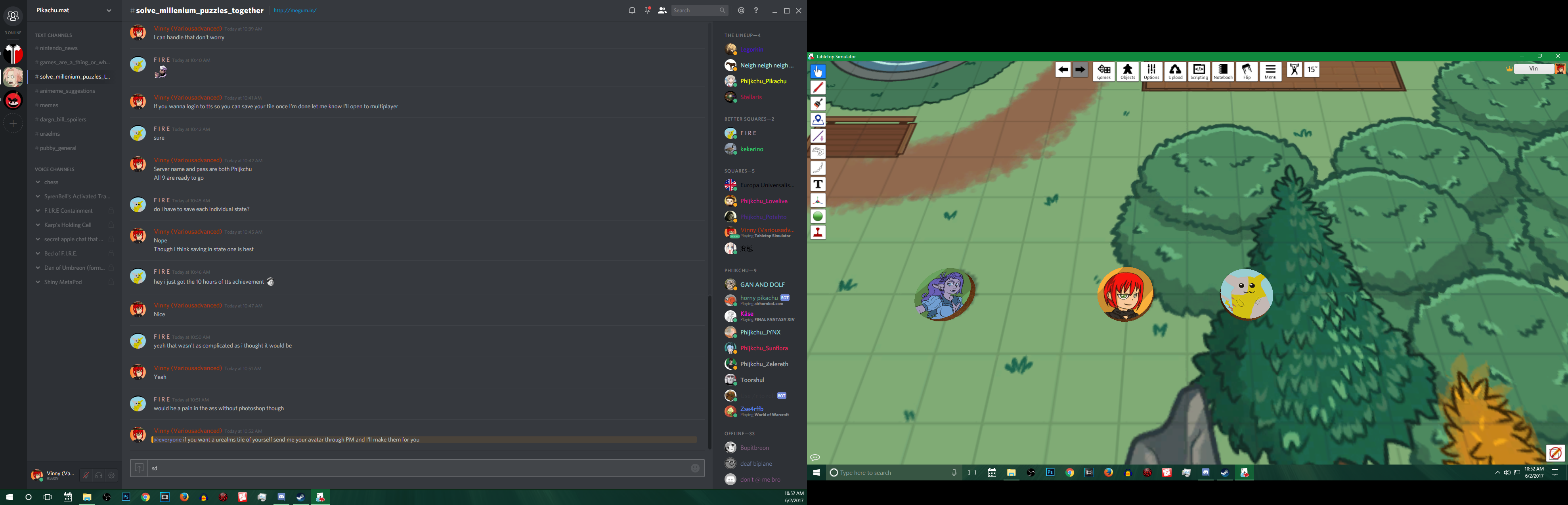Open the Discord help question mark icon
The width and height of the screenshot is (1568, 505).
click(756, 10)
